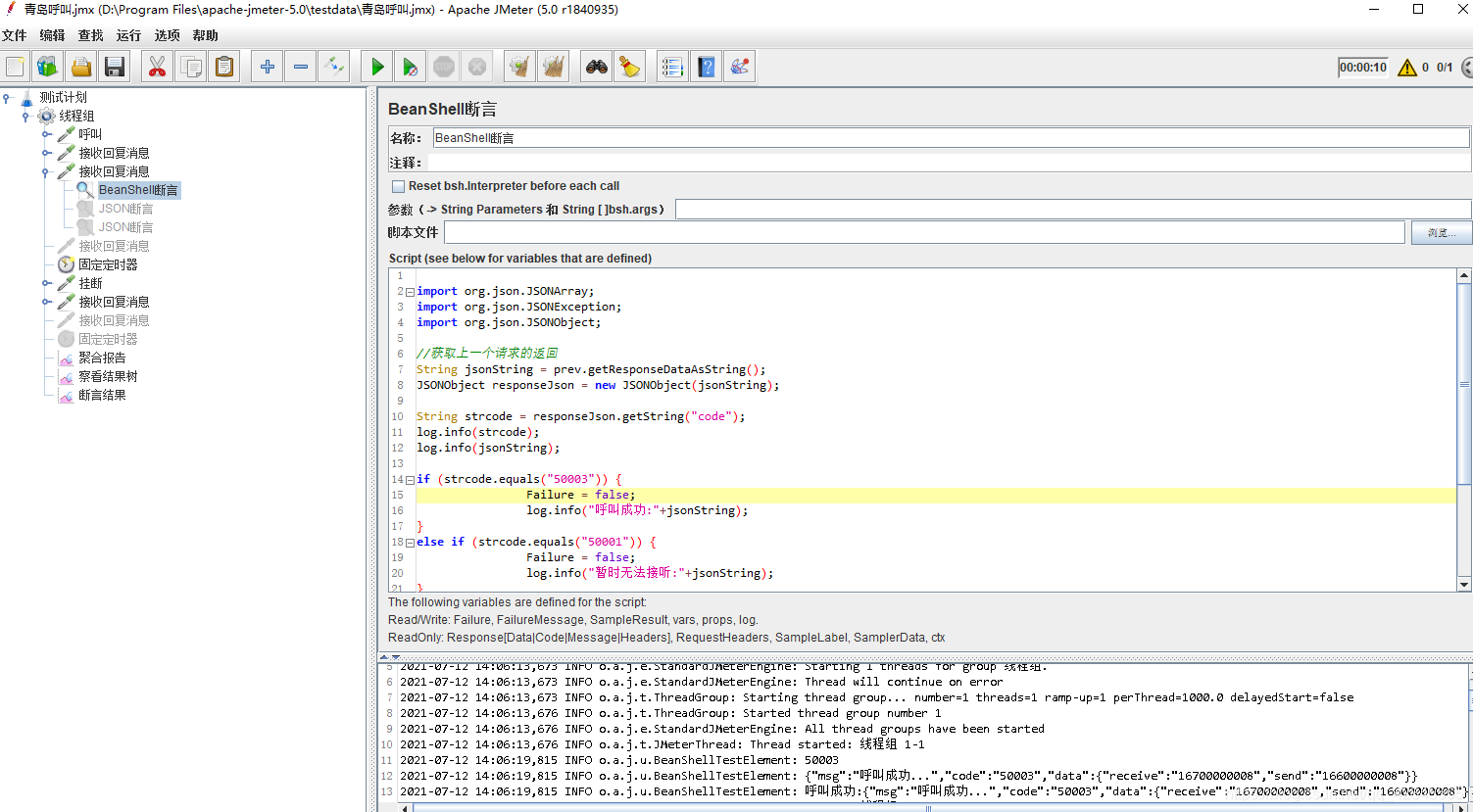Click the script editor down scroll arrow

click(1464, 585)
